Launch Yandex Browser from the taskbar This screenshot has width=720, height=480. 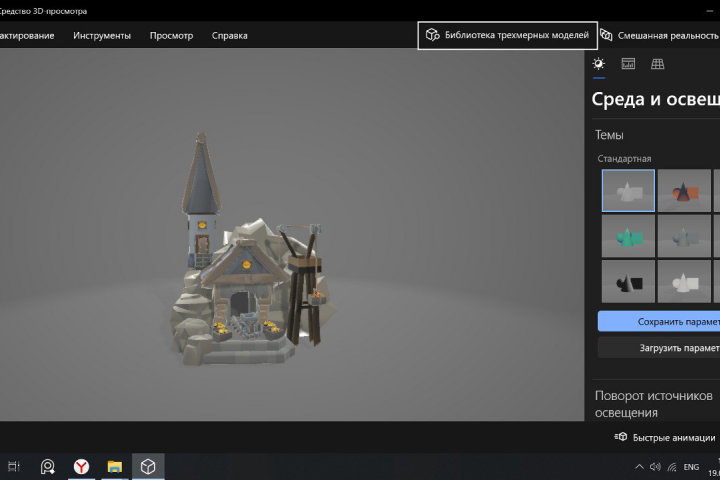click(81, 467)
